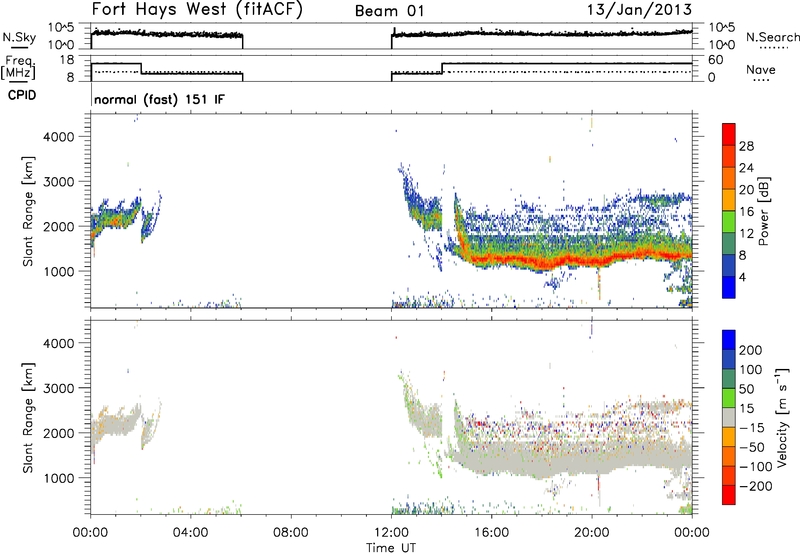
Task: Click the "-50" velocity colorbar label
Action: 752,447
